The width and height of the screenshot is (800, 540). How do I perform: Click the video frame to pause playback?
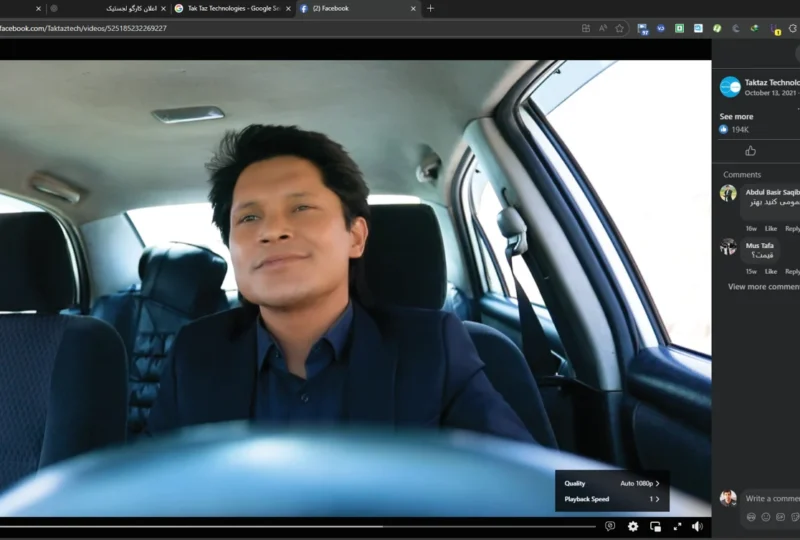click(355, 288)
